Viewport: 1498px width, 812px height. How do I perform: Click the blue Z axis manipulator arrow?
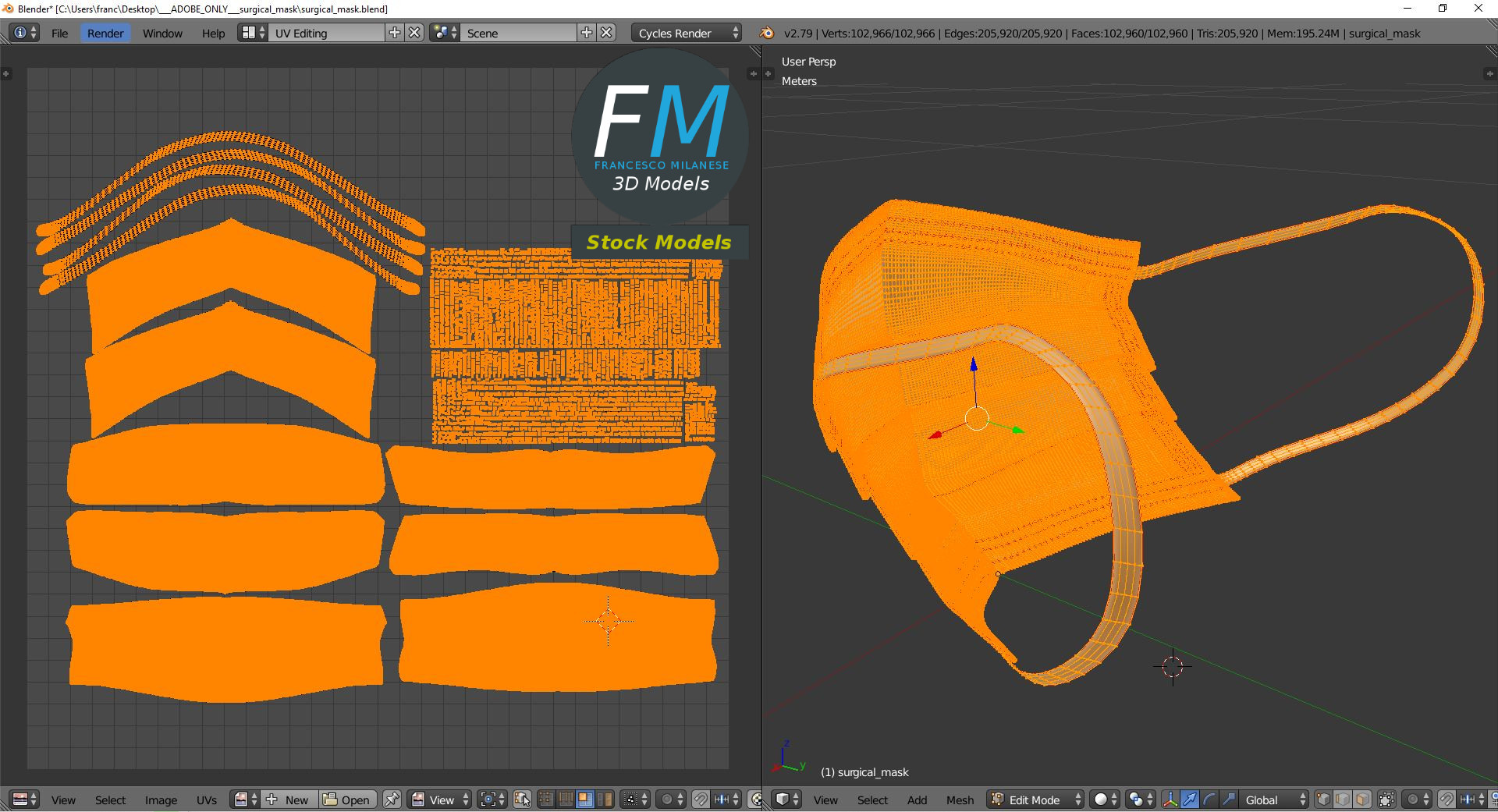click(x=974, y=365)
